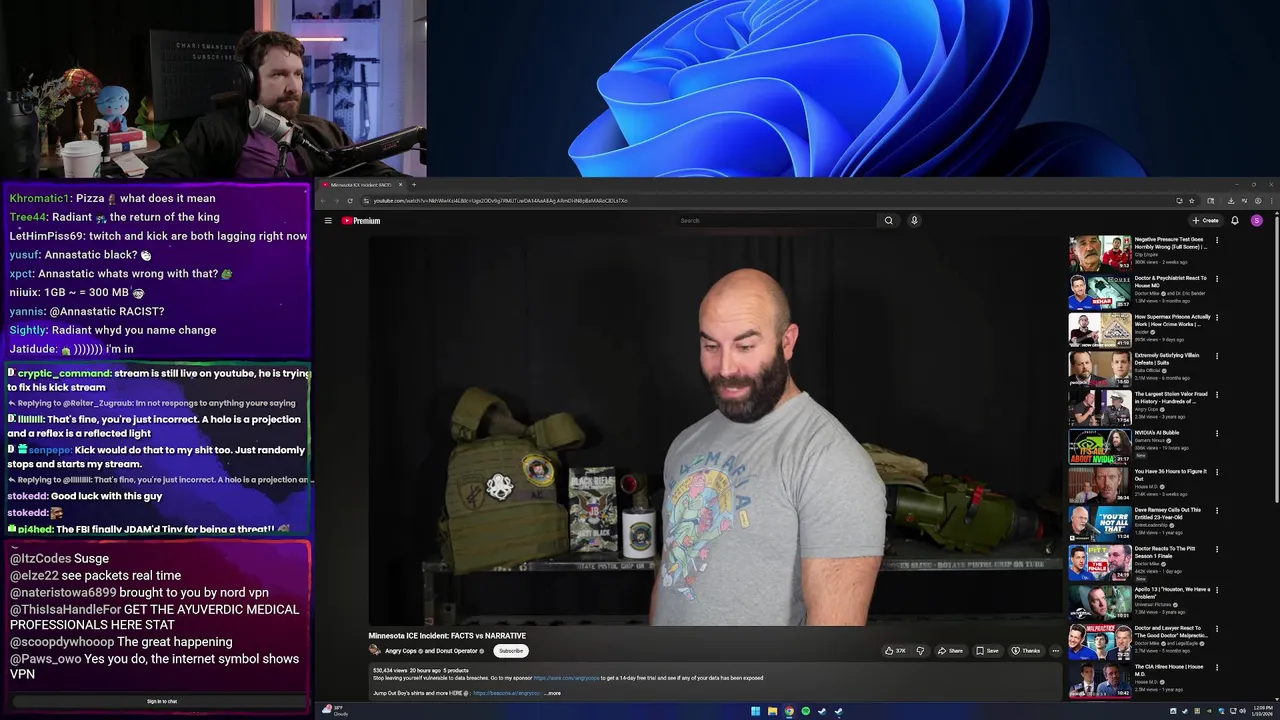Open the beacons.ai/angrycops link

coord(507,693)
